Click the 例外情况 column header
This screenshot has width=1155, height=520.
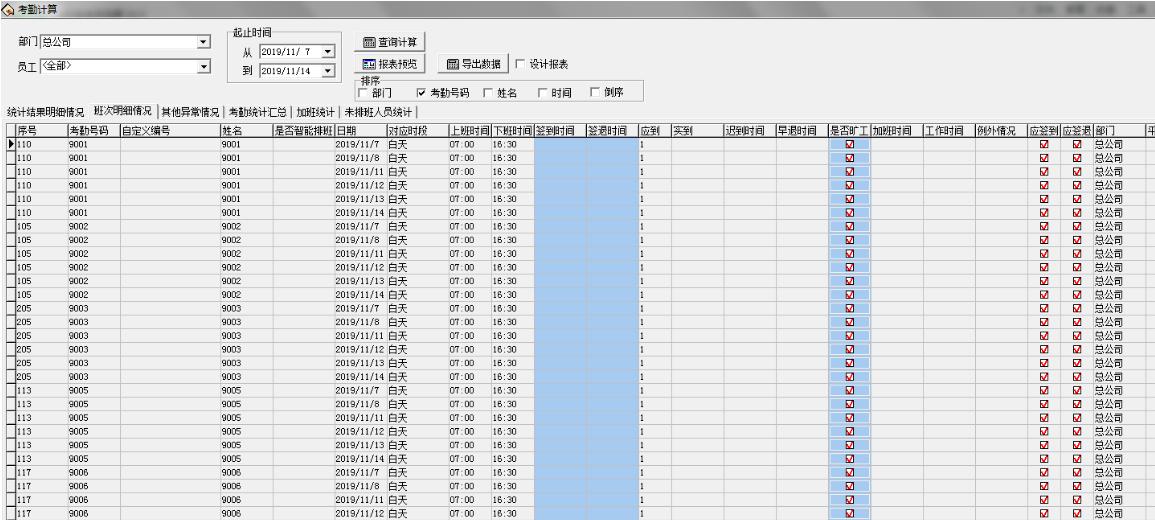pyautogui.click(x=1001, y=130)
